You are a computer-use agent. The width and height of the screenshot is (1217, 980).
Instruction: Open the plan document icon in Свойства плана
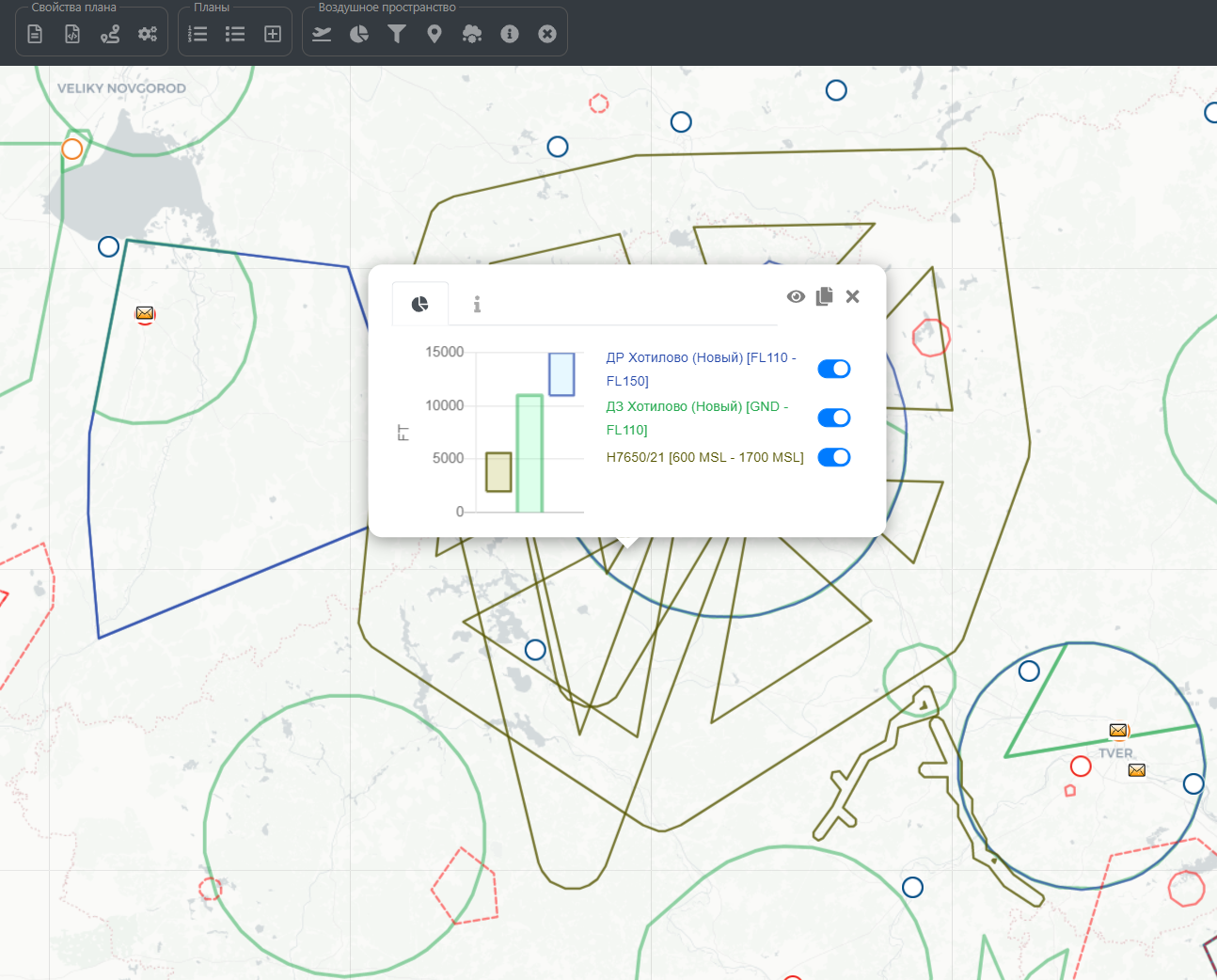[35, 34]
